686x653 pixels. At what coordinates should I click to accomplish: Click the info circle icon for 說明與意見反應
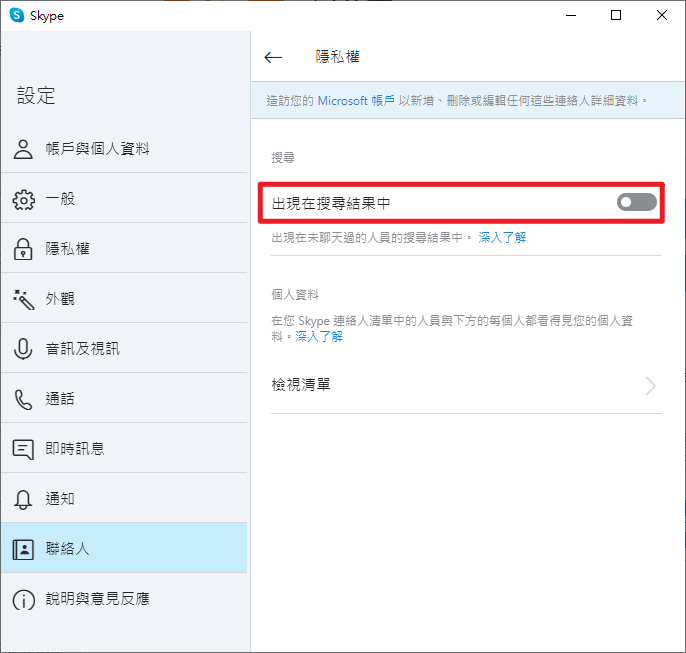[23, 599]
